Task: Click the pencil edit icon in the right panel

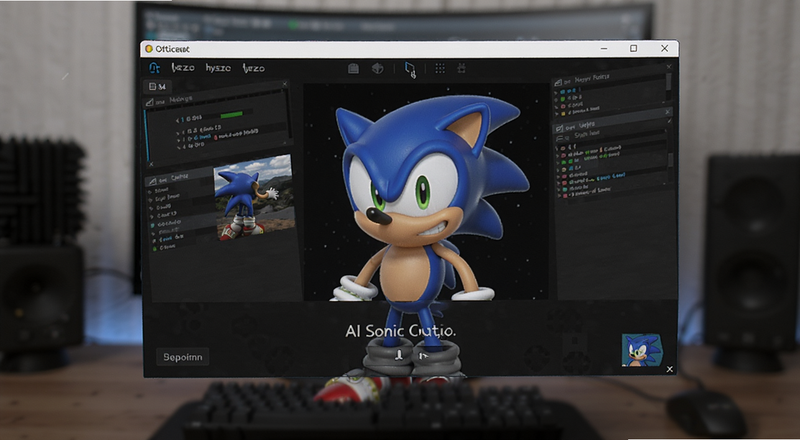Action: [669, 121]
